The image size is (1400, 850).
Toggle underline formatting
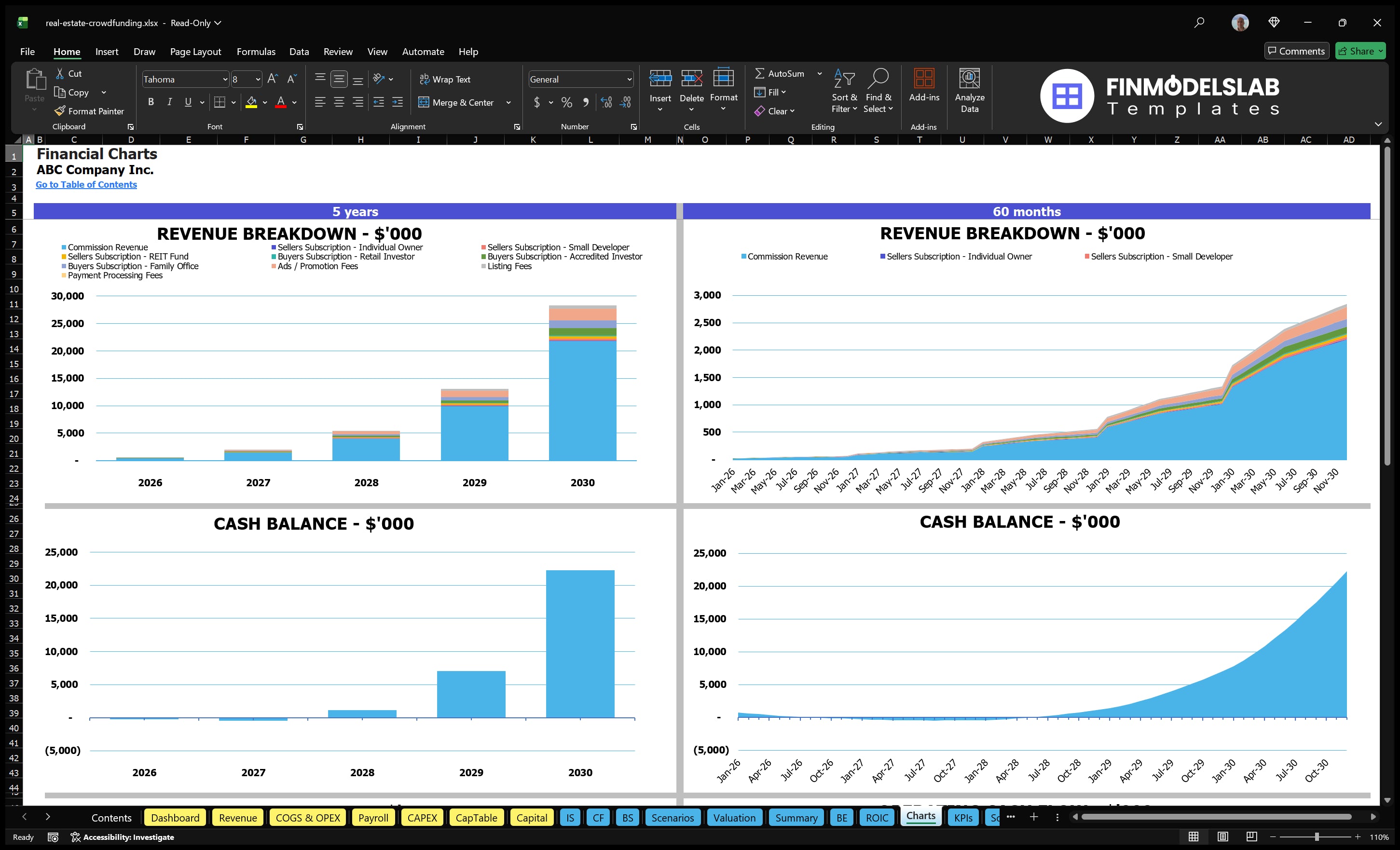[x=188, y=102]
